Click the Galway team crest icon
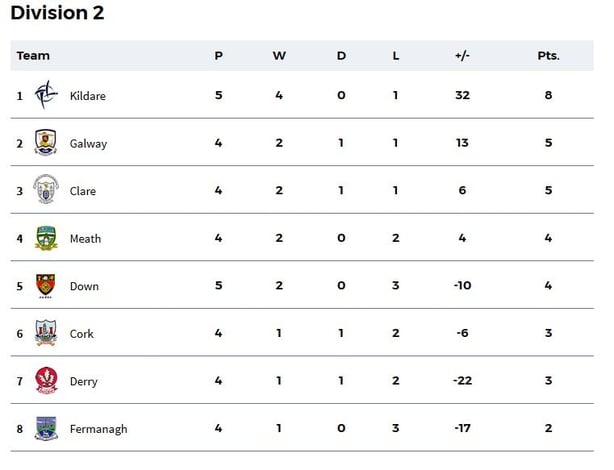The width and height of the screenshot is (614, 470). tap(46, 143)
